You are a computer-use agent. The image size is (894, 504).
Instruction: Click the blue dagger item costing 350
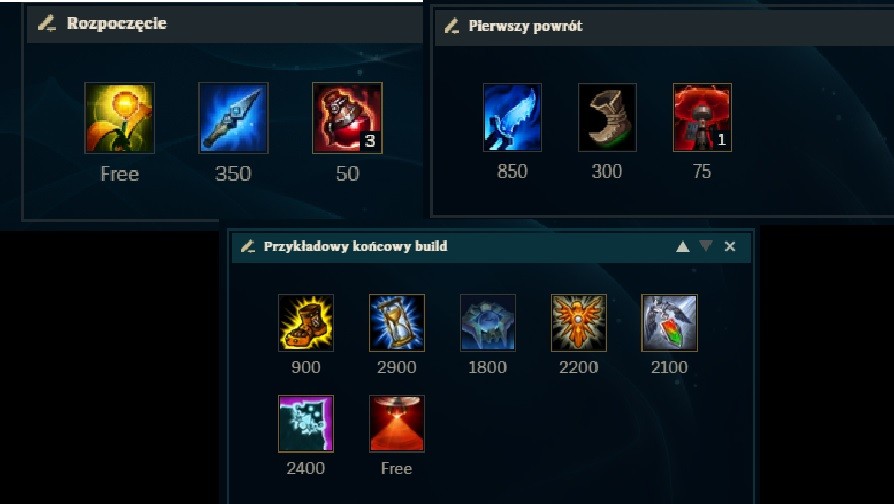[233, 118]
